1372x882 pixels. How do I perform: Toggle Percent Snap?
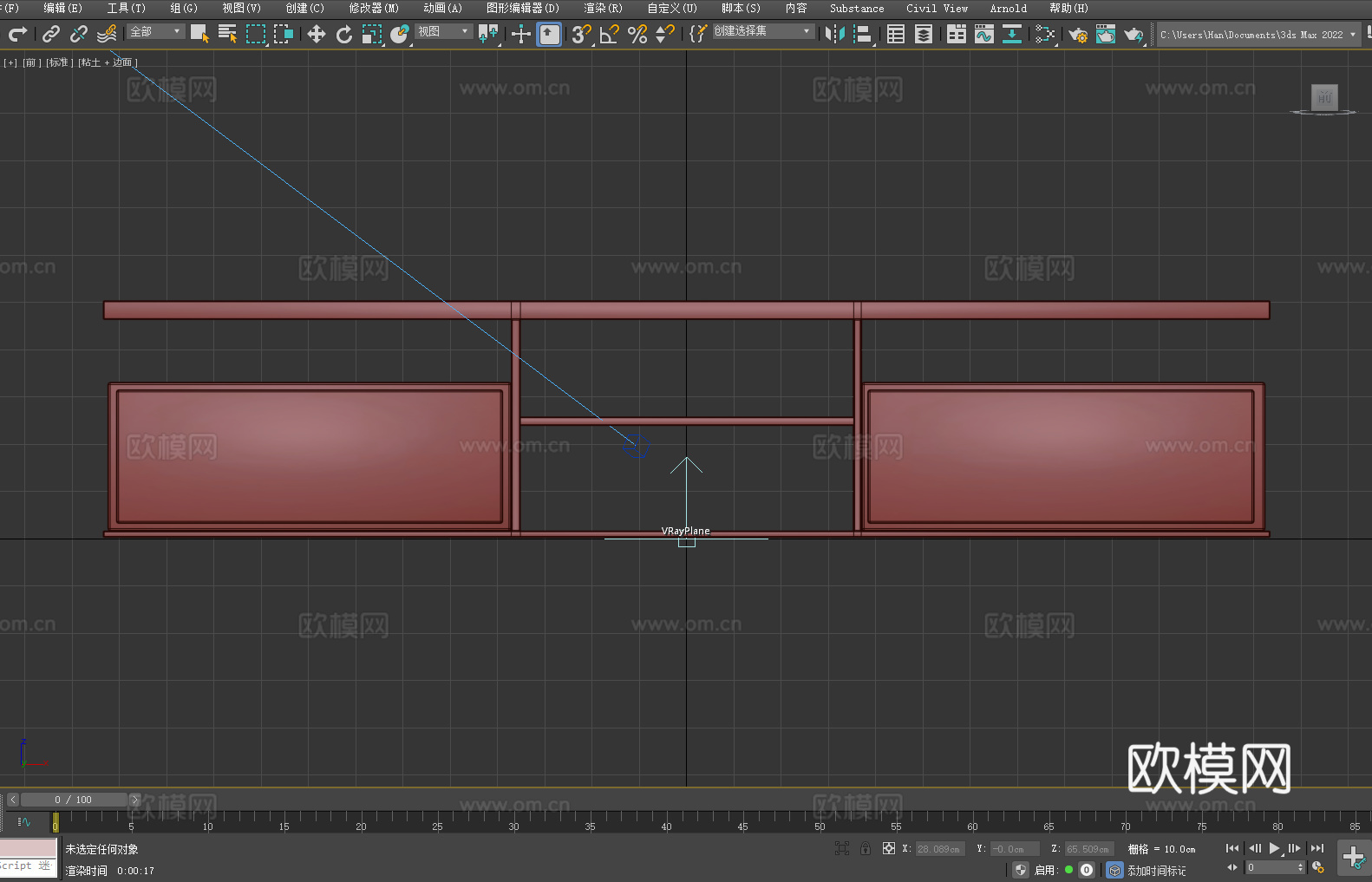click(637, 34)
